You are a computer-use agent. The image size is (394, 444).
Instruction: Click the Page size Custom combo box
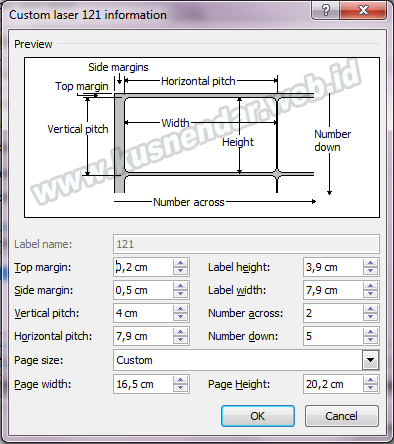coord(246,360)
